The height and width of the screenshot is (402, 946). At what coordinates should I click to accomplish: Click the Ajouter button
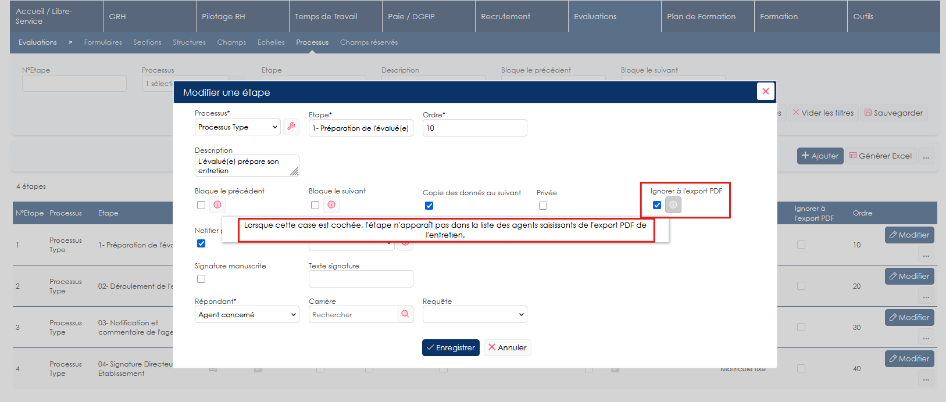coord(820,156)
